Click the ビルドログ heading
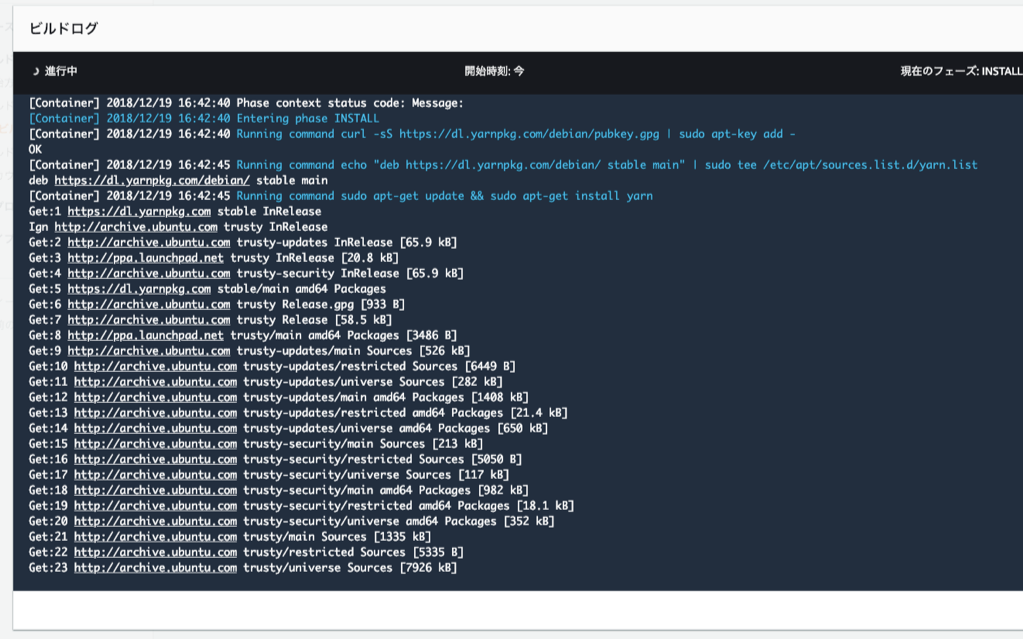The image size is (1023, 639). click(63, 28)
